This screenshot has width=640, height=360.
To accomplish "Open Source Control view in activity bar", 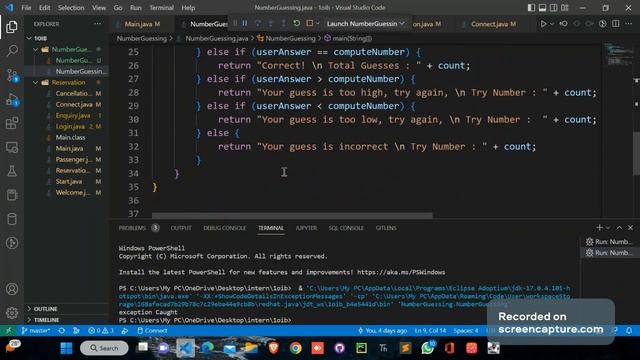I will [12, 75].
